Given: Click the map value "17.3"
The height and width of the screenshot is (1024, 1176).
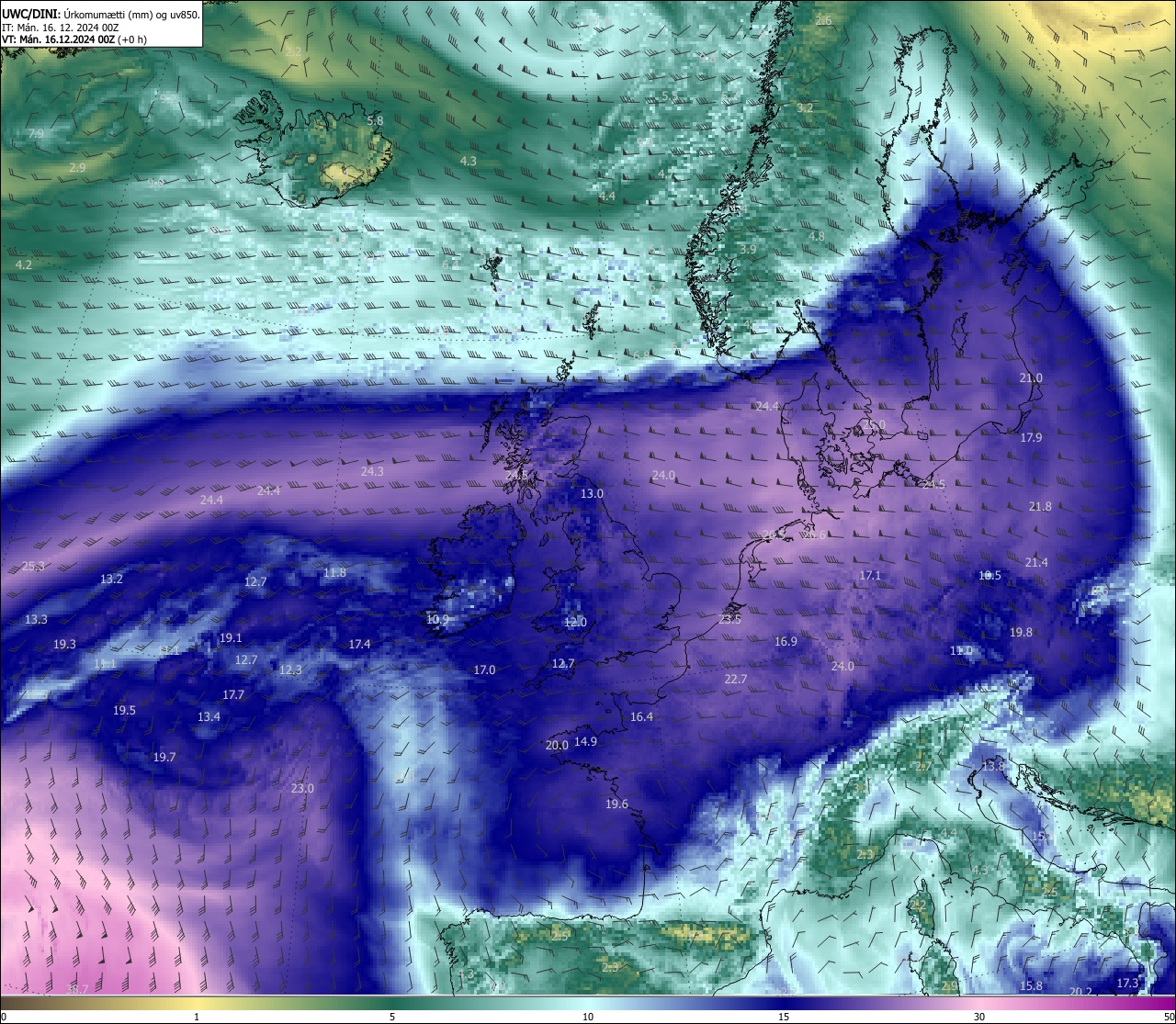Looking at the screenshot, I should click(x=1127, y=984).
